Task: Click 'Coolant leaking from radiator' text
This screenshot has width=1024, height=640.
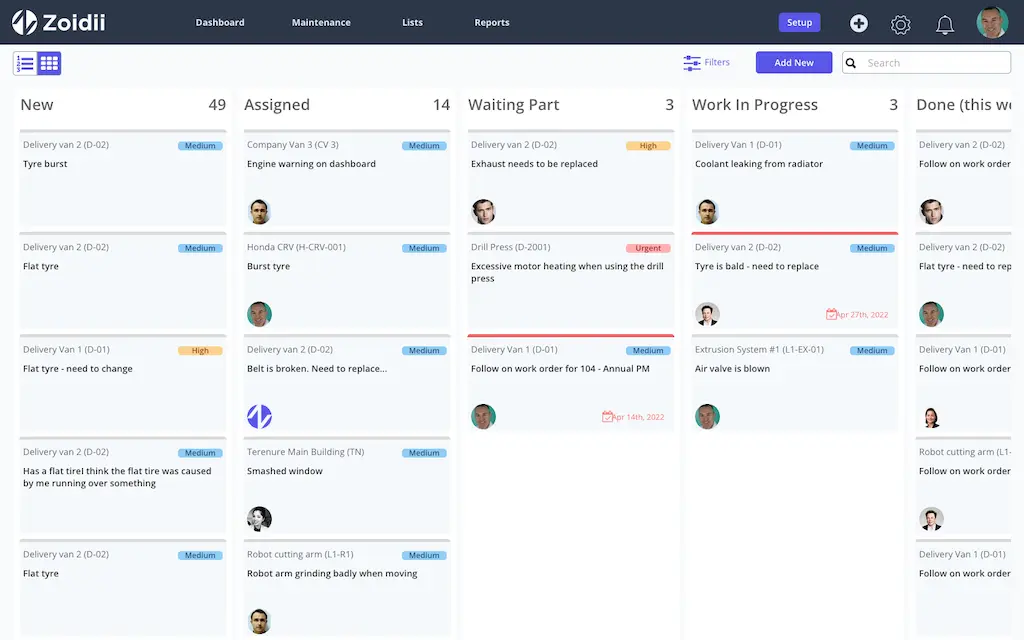Action: click(x=759, y=164)
